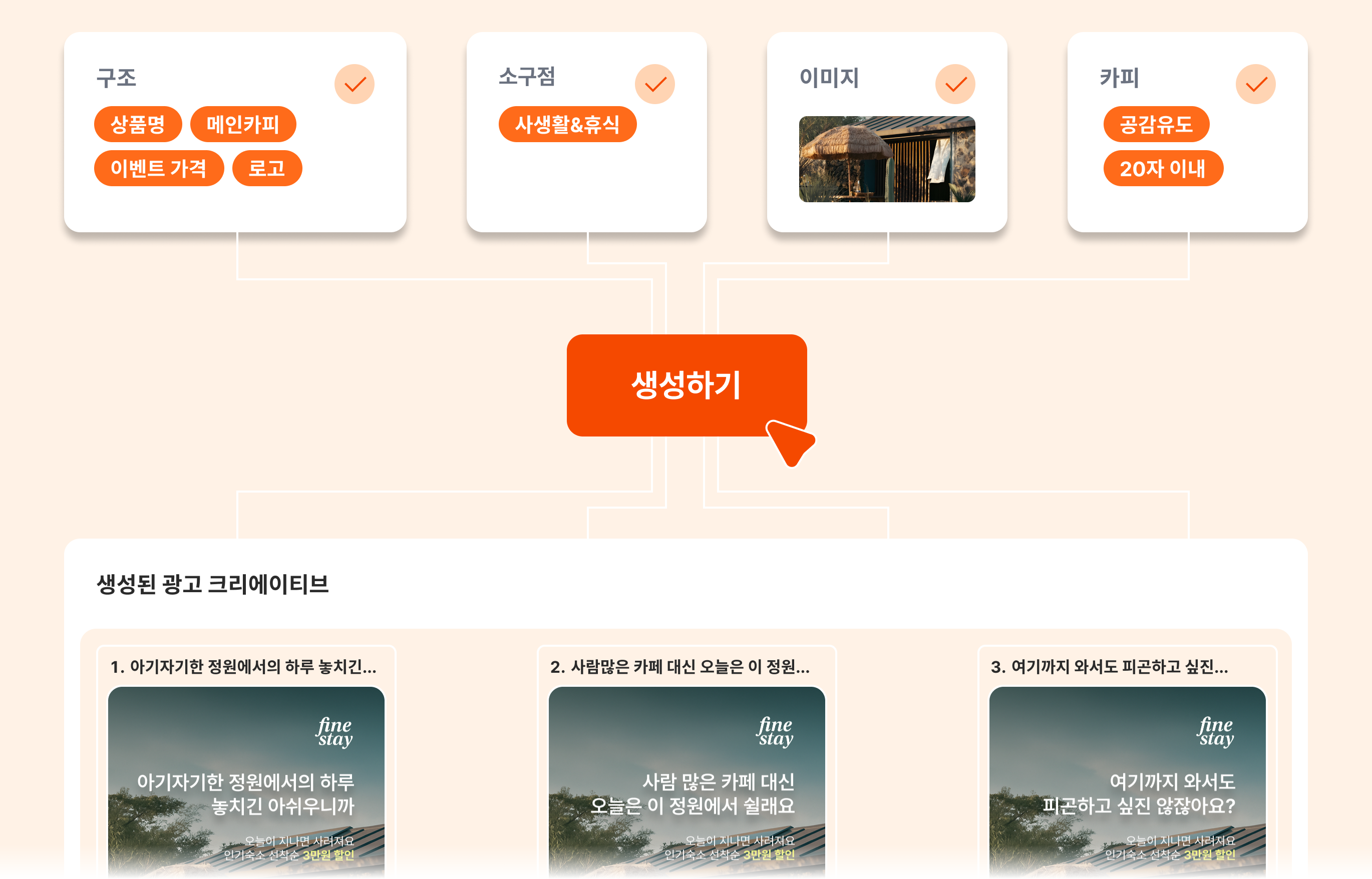Click the 이벤트 가격 chip

point(160,168)
